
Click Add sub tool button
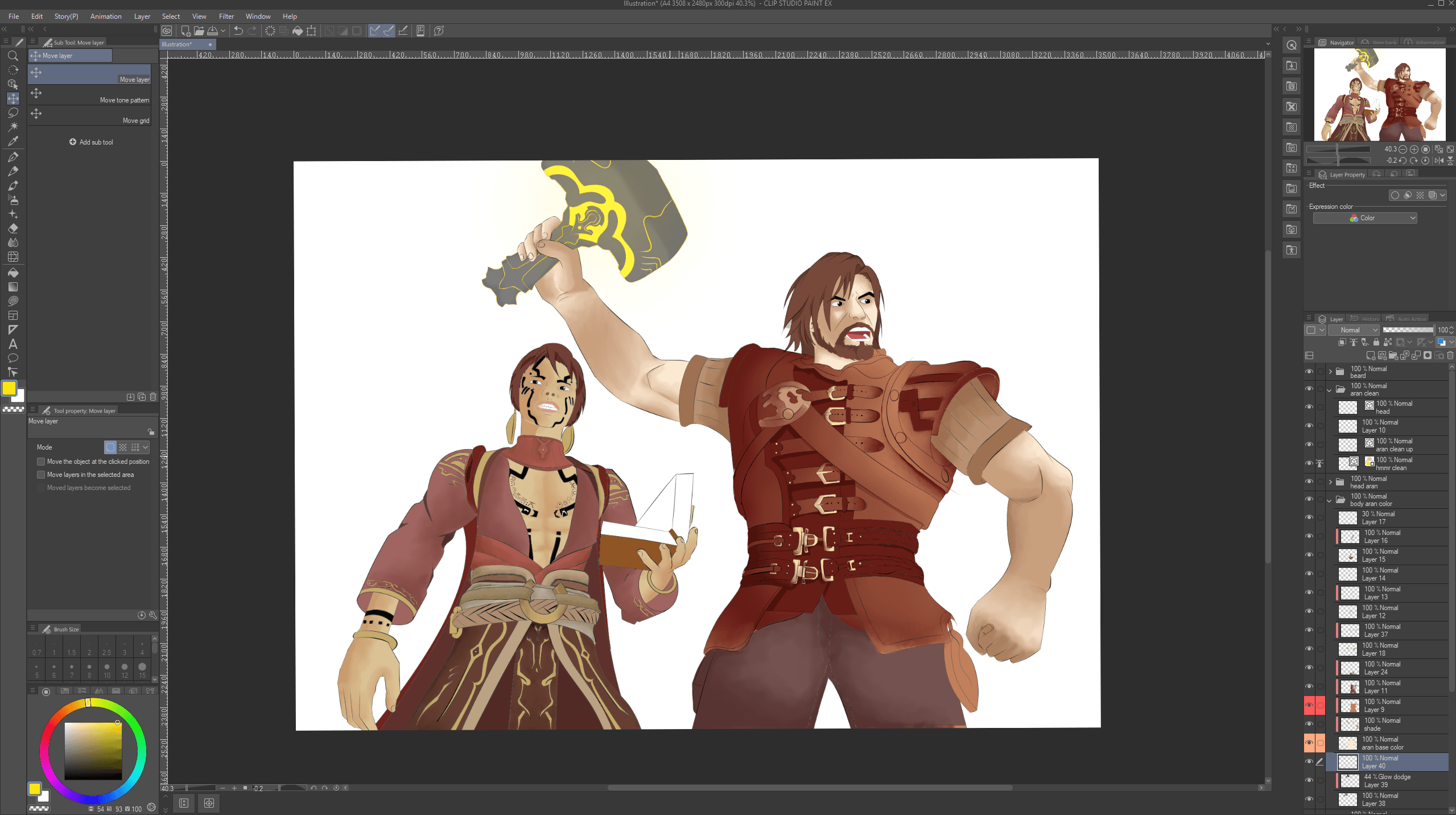[x=91, y=142]
